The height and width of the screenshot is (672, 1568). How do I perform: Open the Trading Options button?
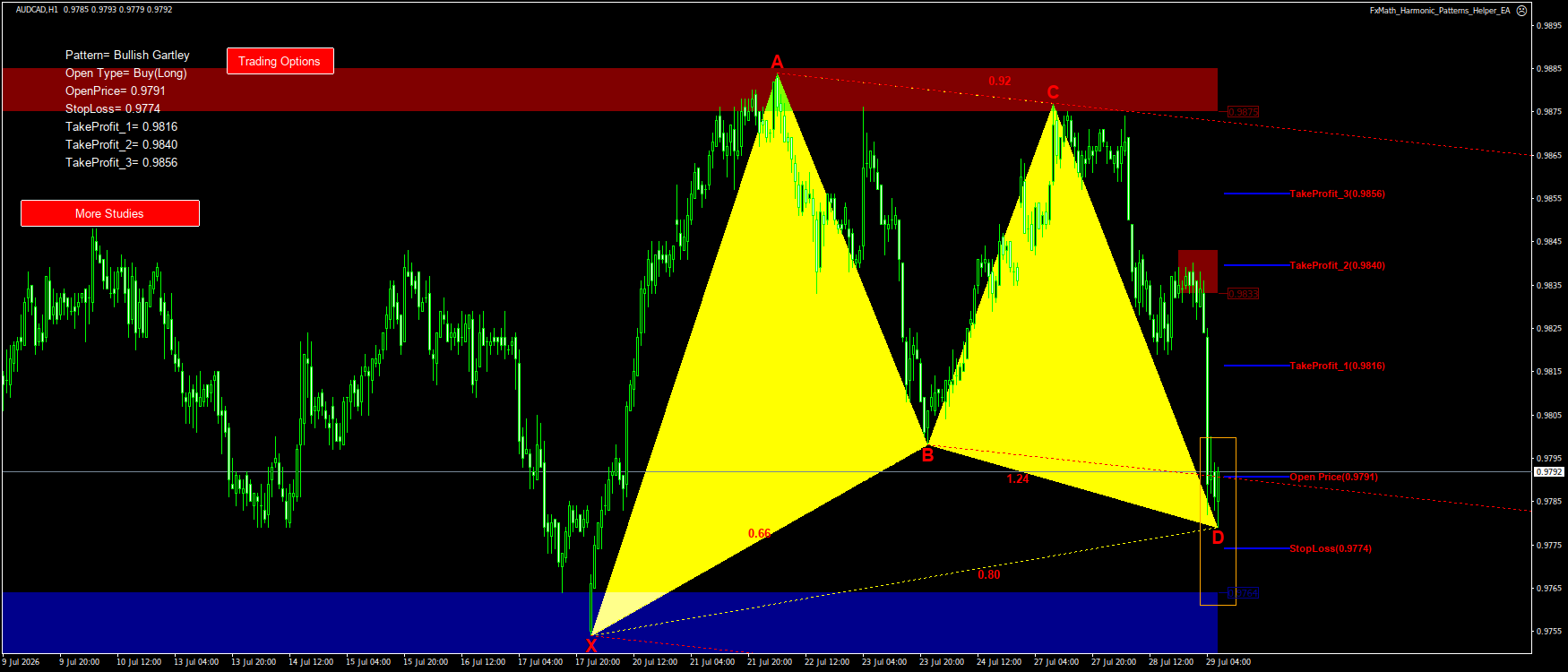coord(280,61)
